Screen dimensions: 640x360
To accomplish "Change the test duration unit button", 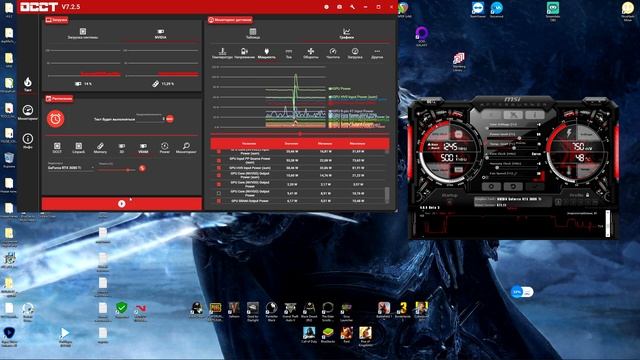I will 170,119.
